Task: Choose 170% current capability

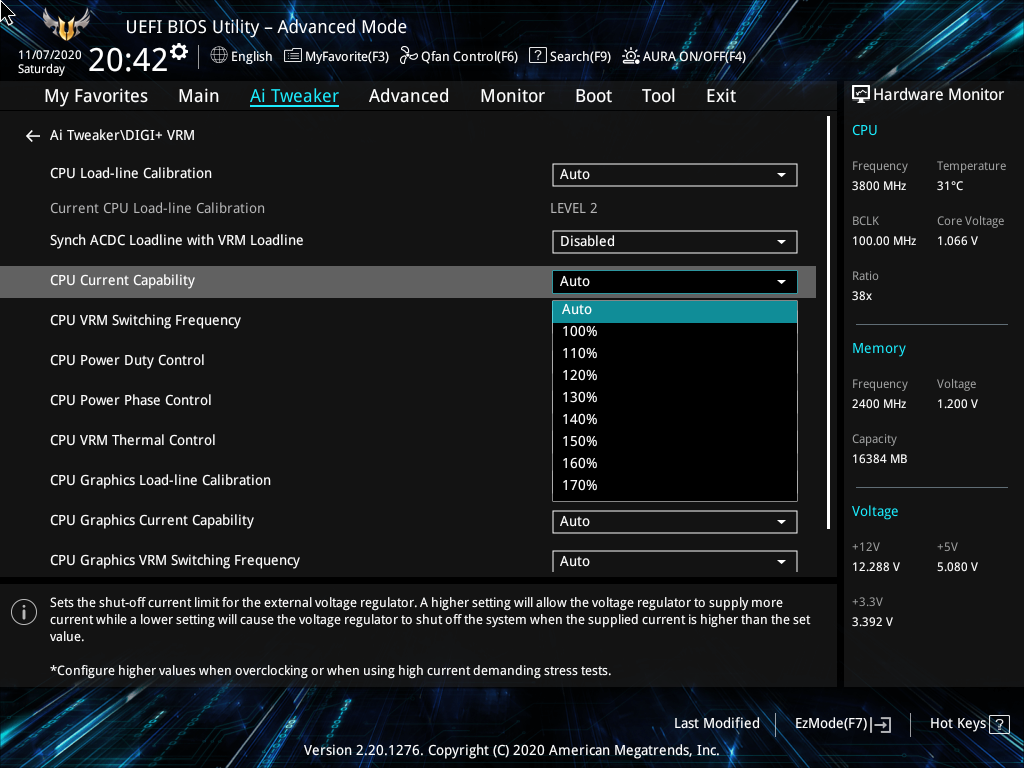Action: [x=675, y=486]
